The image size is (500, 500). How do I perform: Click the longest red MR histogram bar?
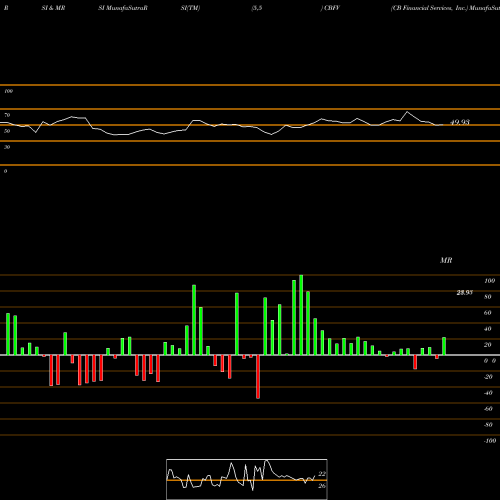[258, 377]
